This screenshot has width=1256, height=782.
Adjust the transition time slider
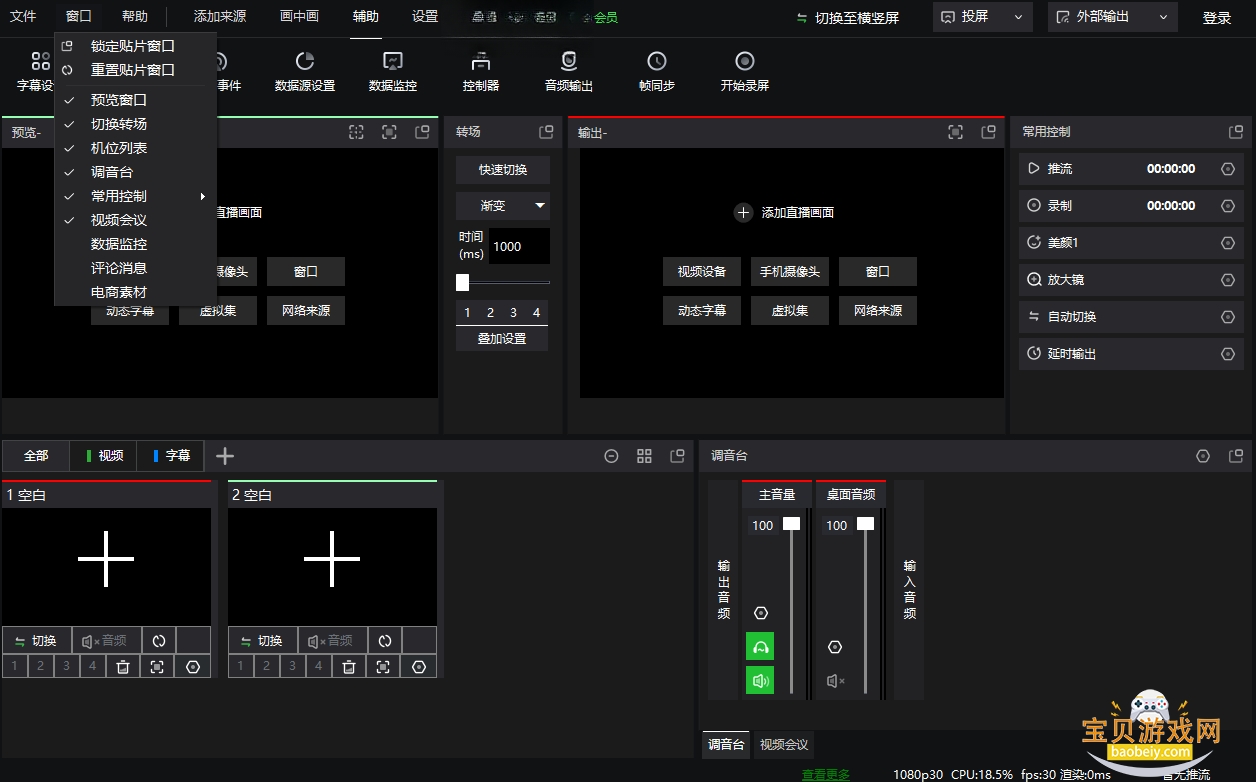pos(462,283)
